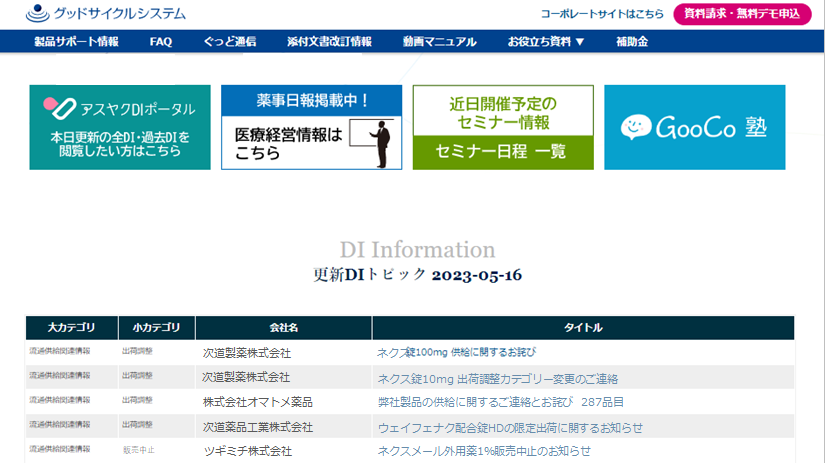This screenshot has height=463, width=825.
Task: Click the 更新DIトピック 2023-05-16 heading
Action: (417, 275)
